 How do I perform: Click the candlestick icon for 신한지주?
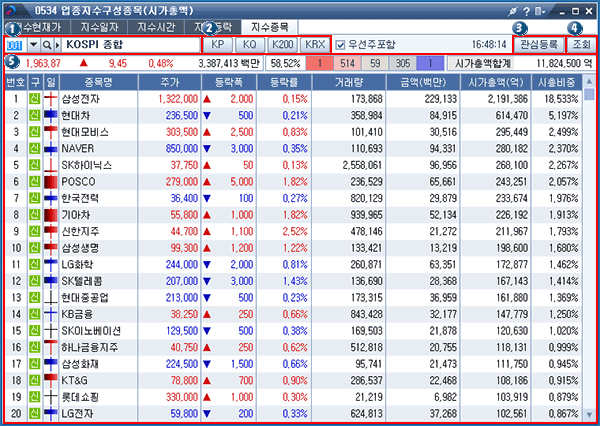pos(51,231)
